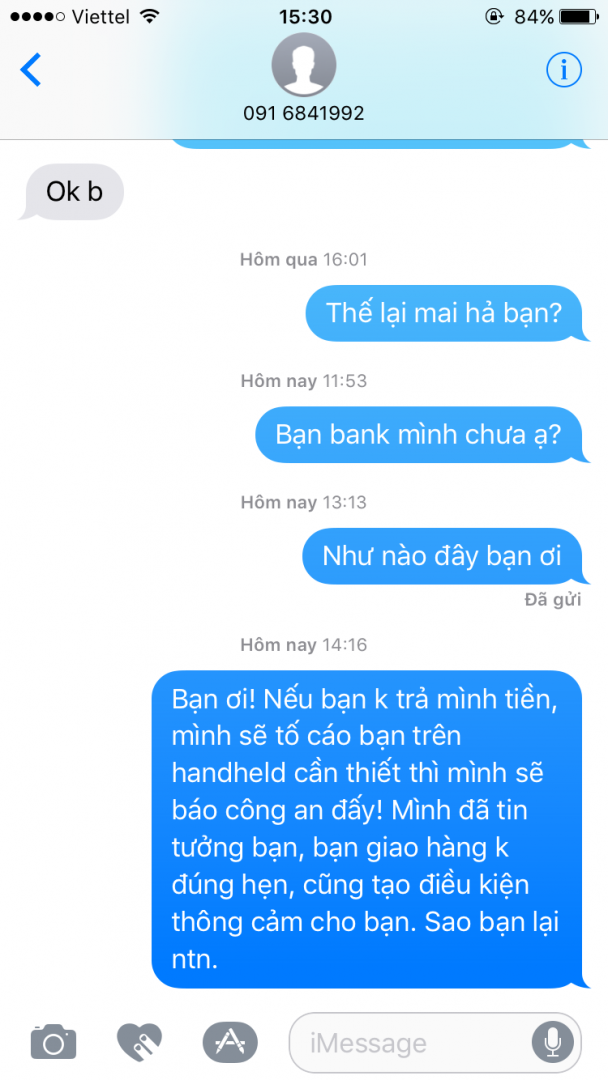The width and height of the screenshot is (608, 1080).
Task: Tap the battery indicator icon
Action: 579,17
